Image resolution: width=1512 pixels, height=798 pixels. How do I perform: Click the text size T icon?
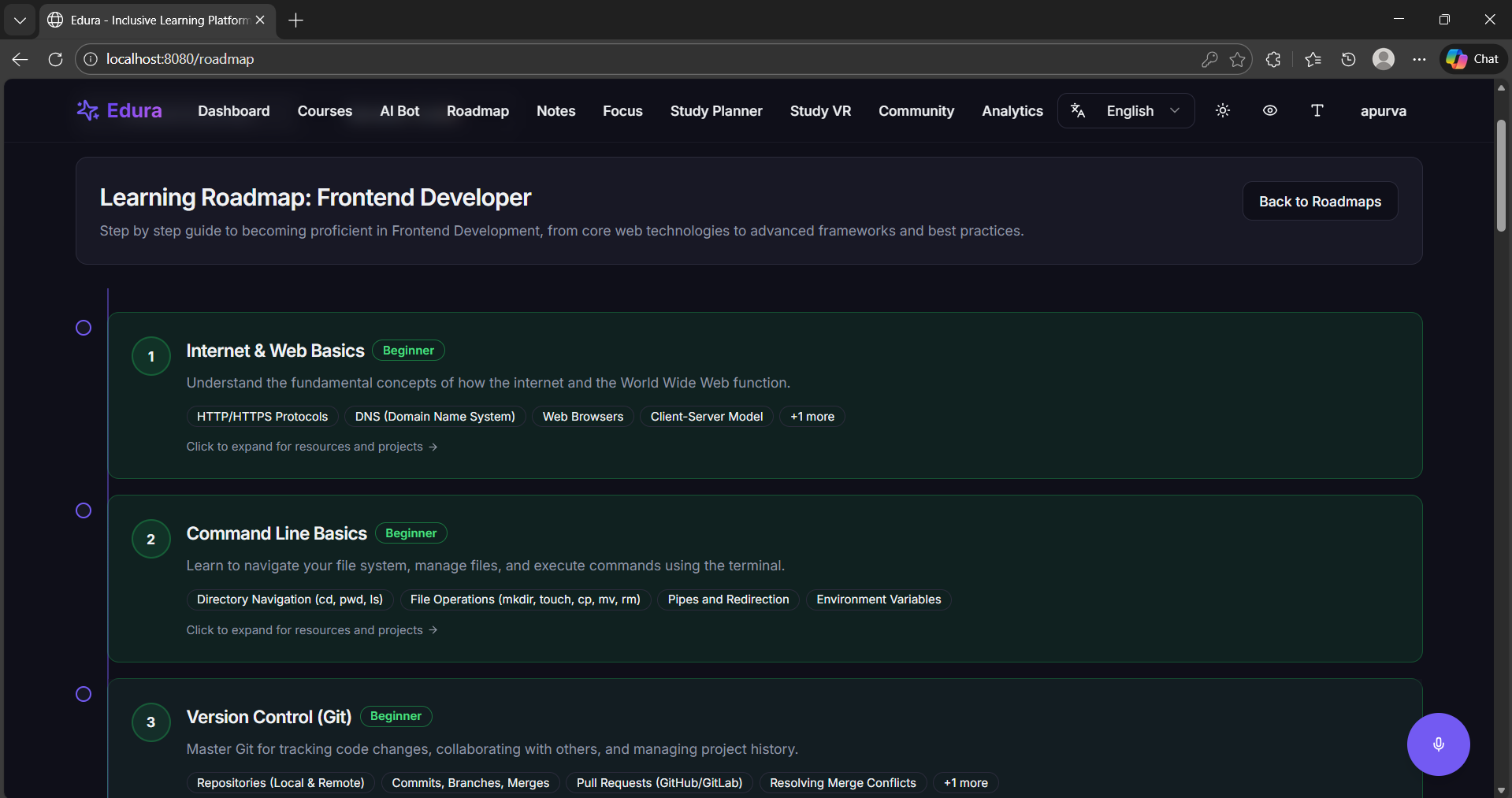[x=1317, y=110]
